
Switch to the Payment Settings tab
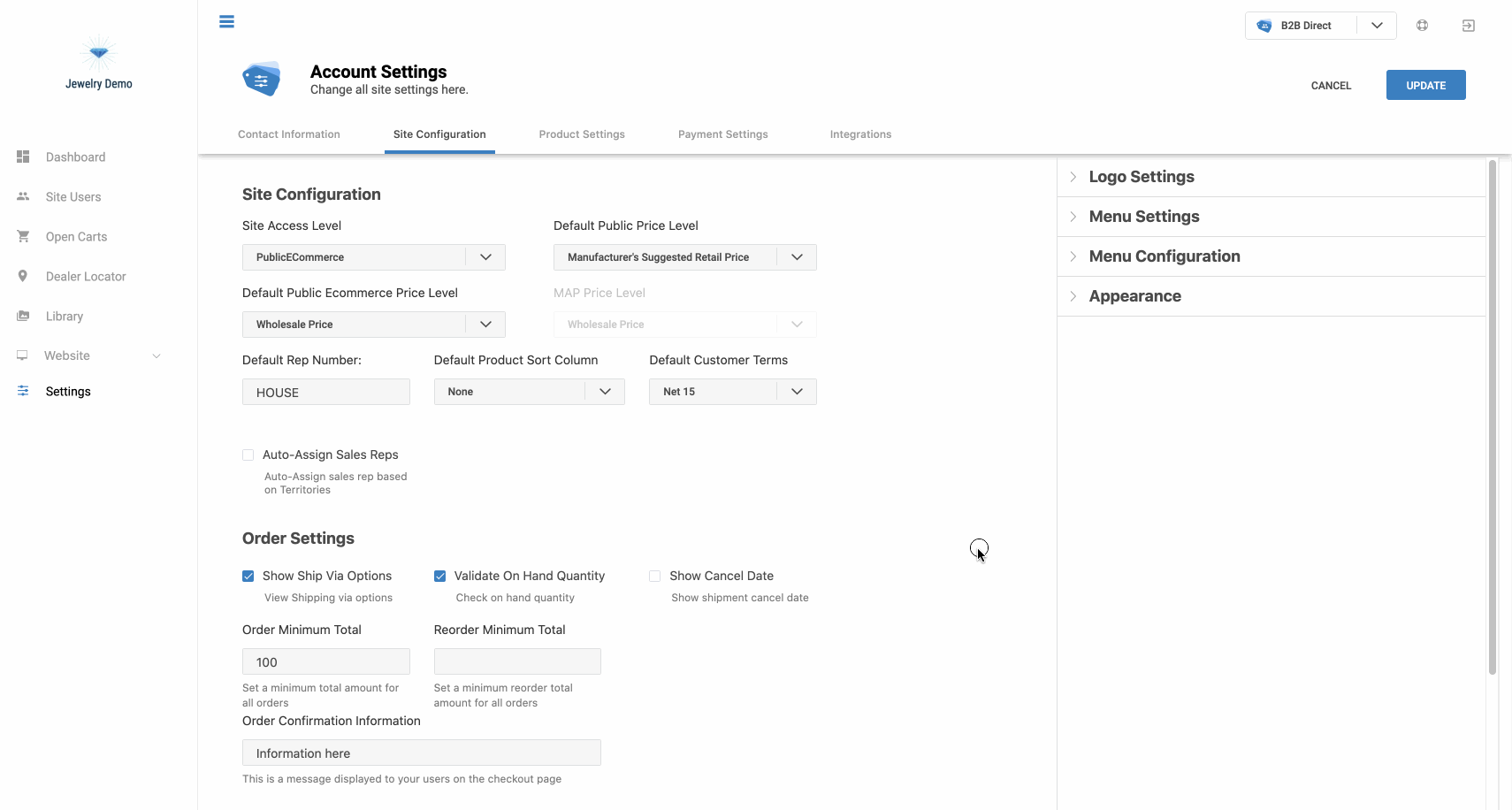pos(722,134)
